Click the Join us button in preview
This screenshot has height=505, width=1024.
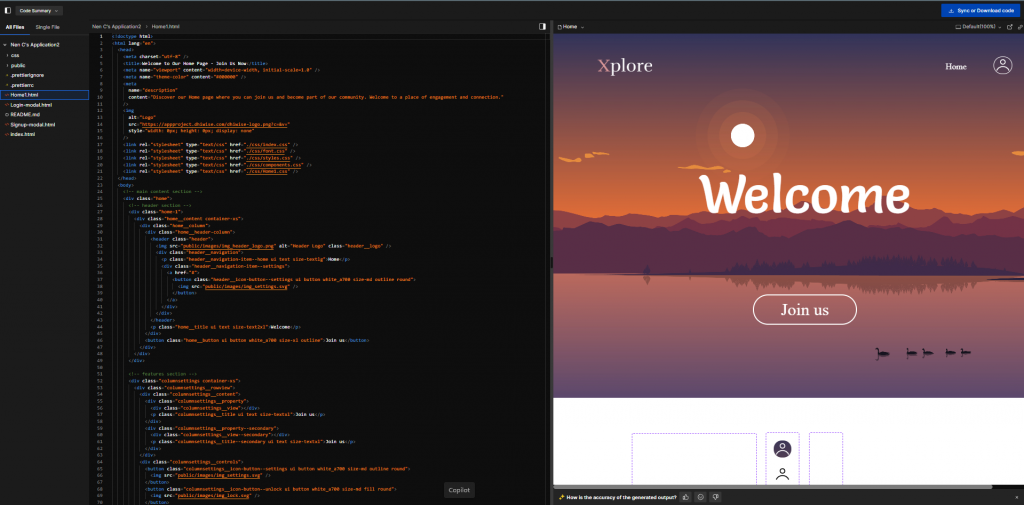pos(805,310)
